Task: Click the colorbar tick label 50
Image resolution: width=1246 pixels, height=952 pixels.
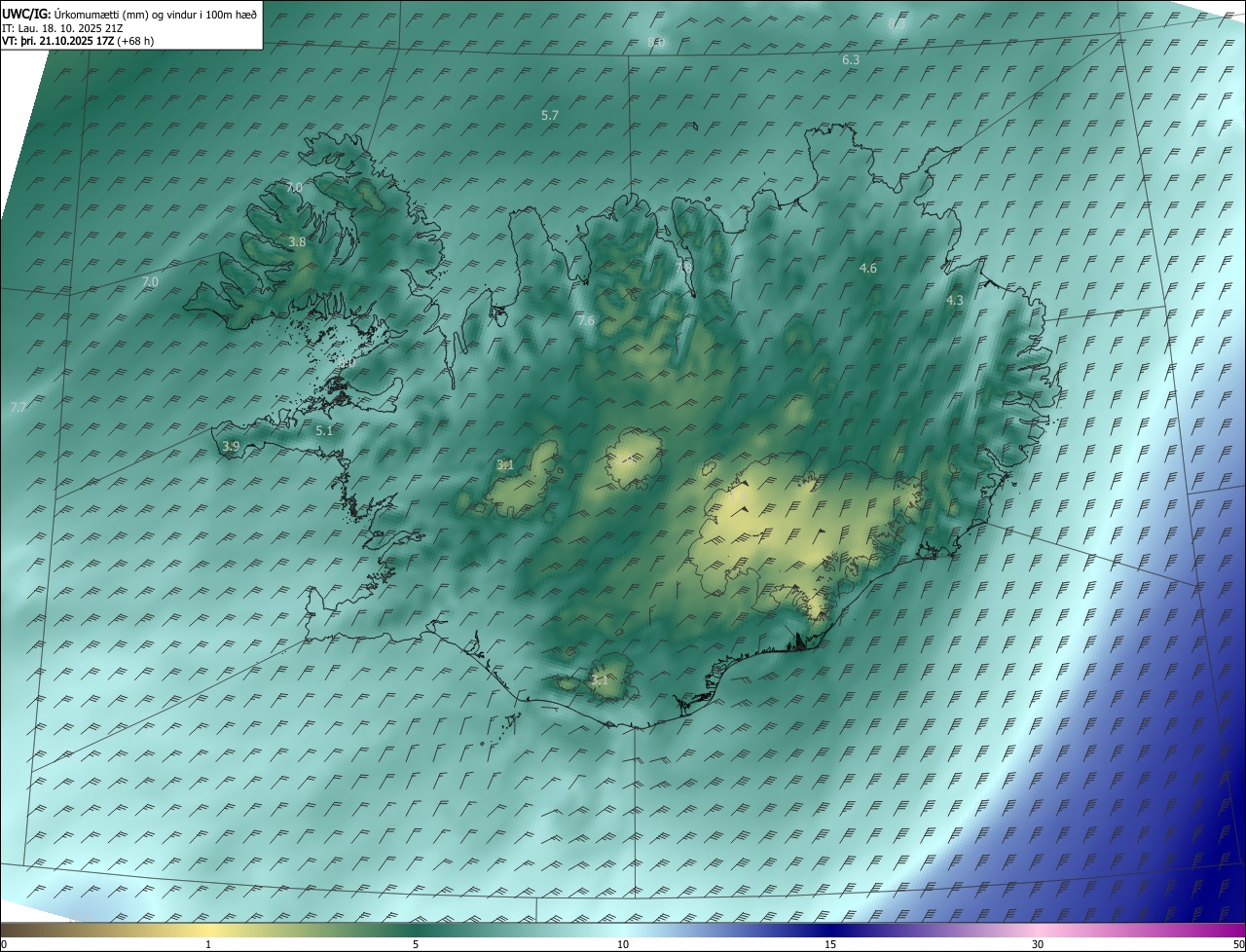Action: coord(1237,944)
